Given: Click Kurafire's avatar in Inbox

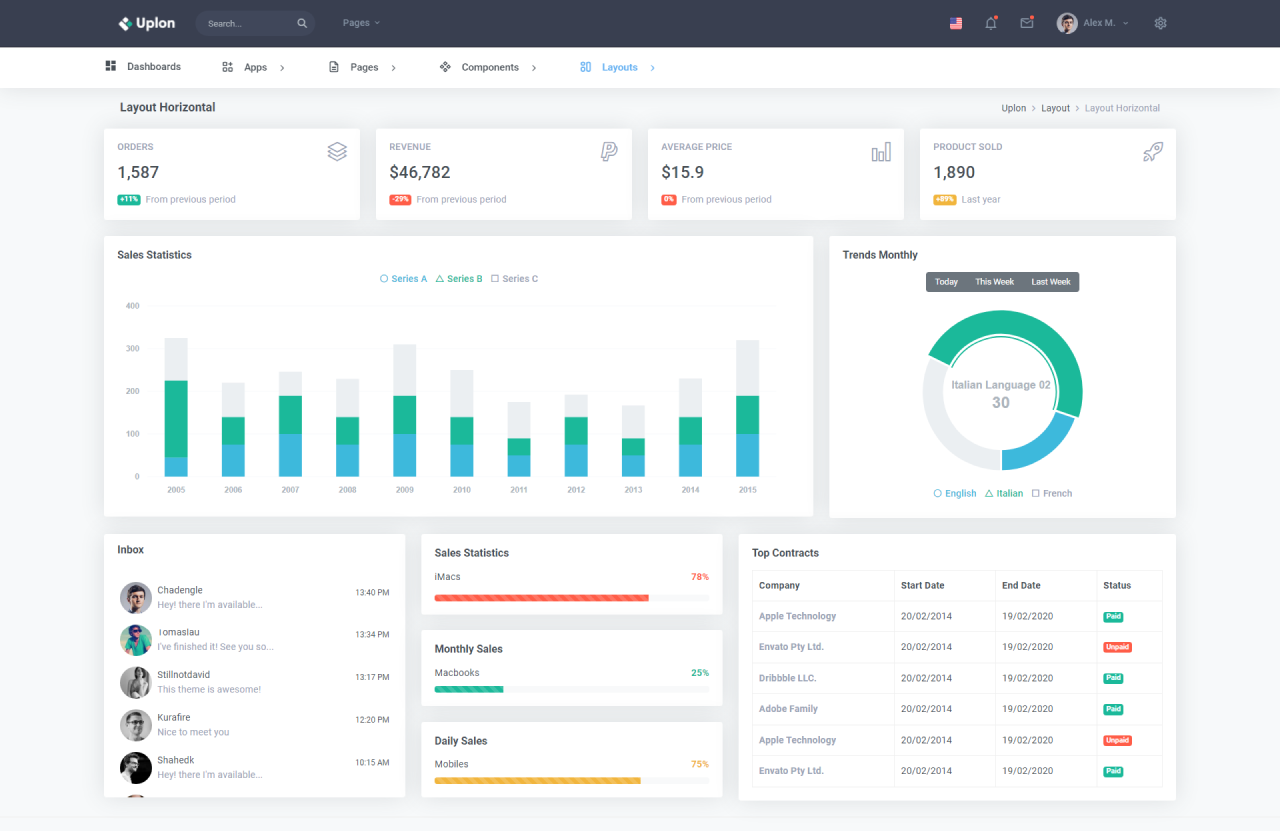Looking at the screenshot, I should tap(136, 725).
